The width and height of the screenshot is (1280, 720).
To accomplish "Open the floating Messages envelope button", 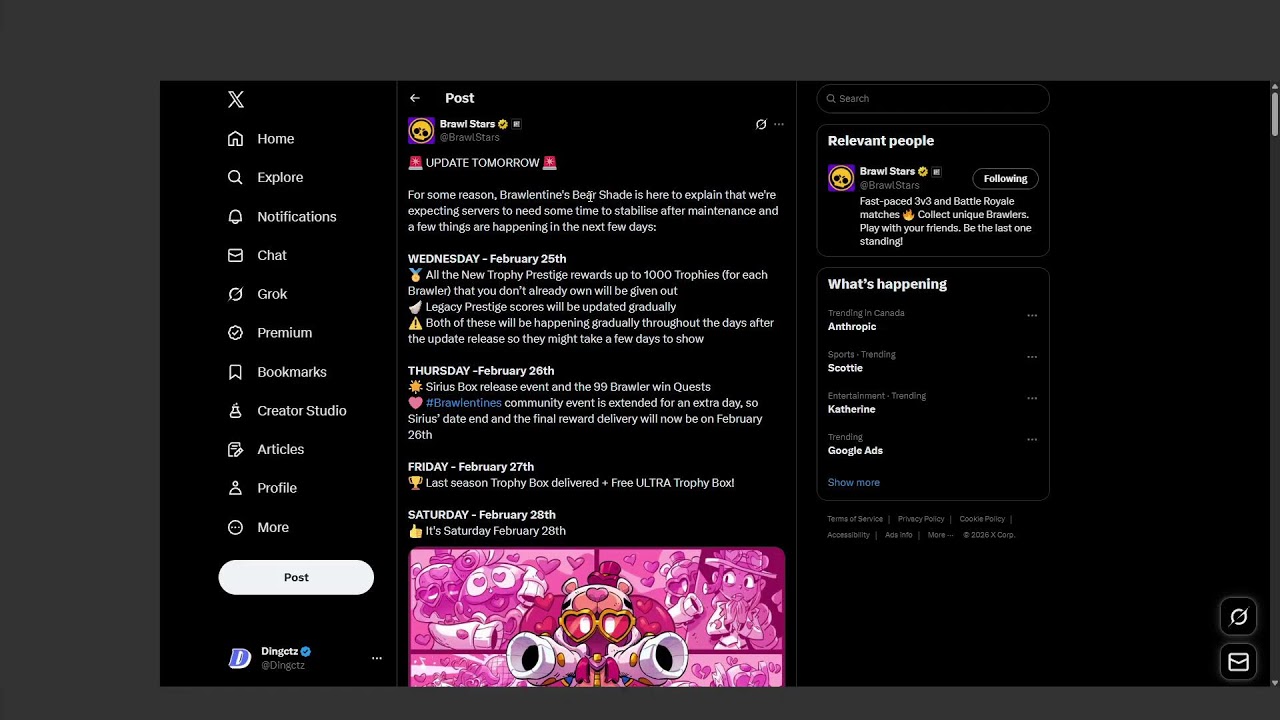I will (1238, 662).
